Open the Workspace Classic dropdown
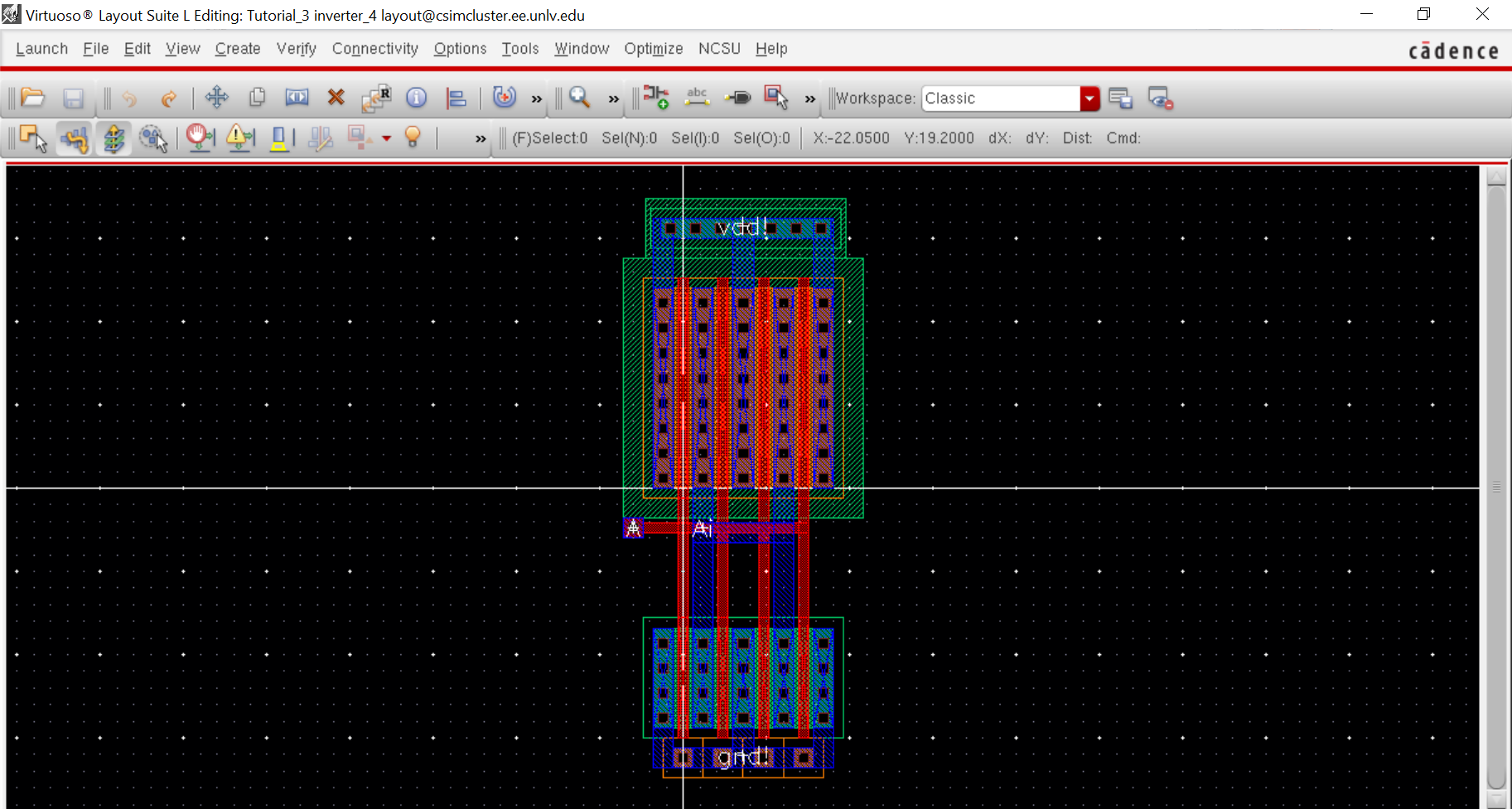Viewport: 1512px width, 809px height. 1089,99
